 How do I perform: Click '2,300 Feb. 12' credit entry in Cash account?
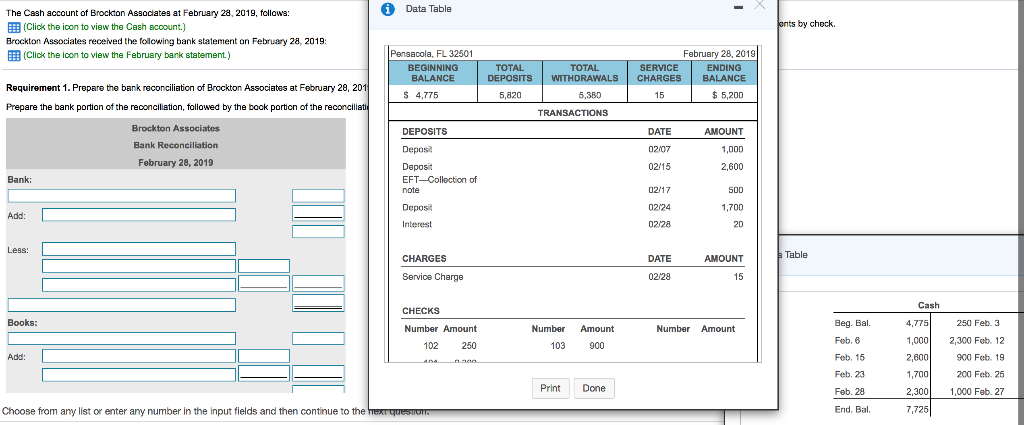pyautogui.click(x=977, y=340)
